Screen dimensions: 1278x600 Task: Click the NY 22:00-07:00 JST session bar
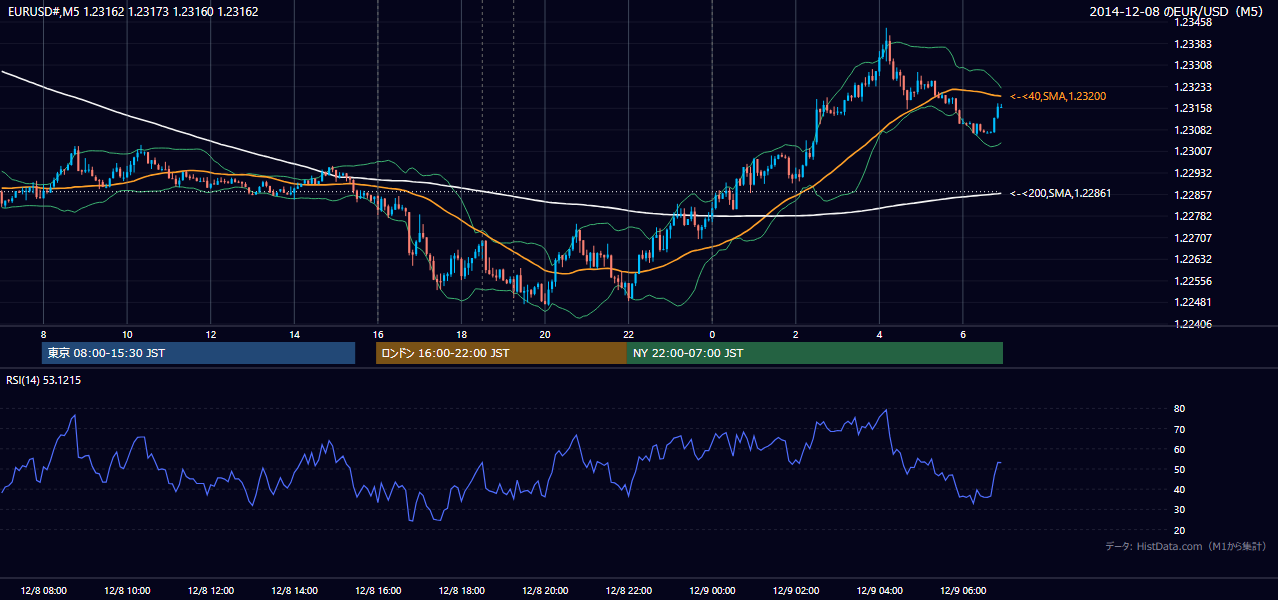[x=815, y=353]
